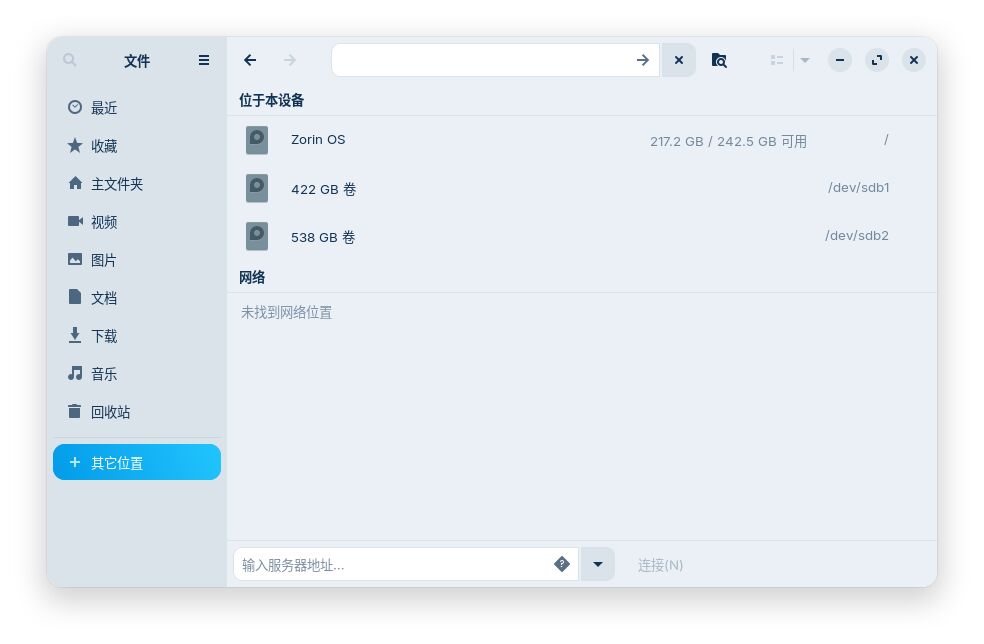Screen dimensions: 984x644
Task: Select 收藏 starred items in sidebar
Action: click(104, 146)
